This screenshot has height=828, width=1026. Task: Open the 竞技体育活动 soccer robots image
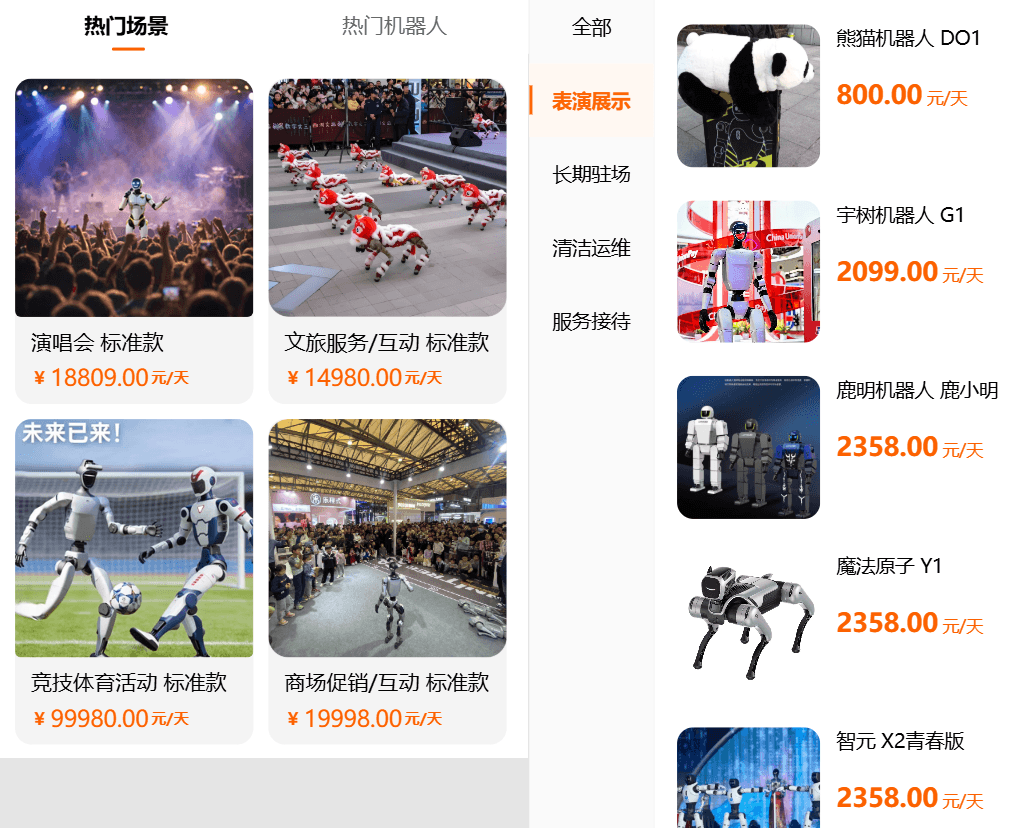tap(134, 538)
